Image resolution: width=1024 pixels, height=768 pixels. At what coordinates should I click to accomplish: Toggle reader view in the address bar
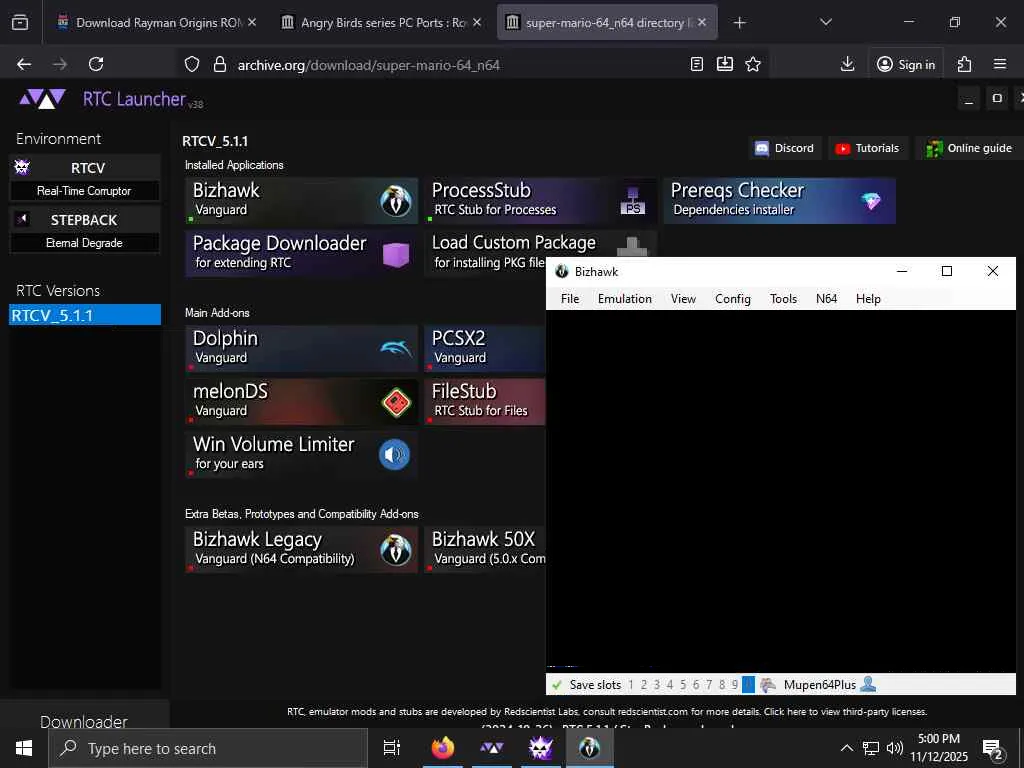click(697, 64)
